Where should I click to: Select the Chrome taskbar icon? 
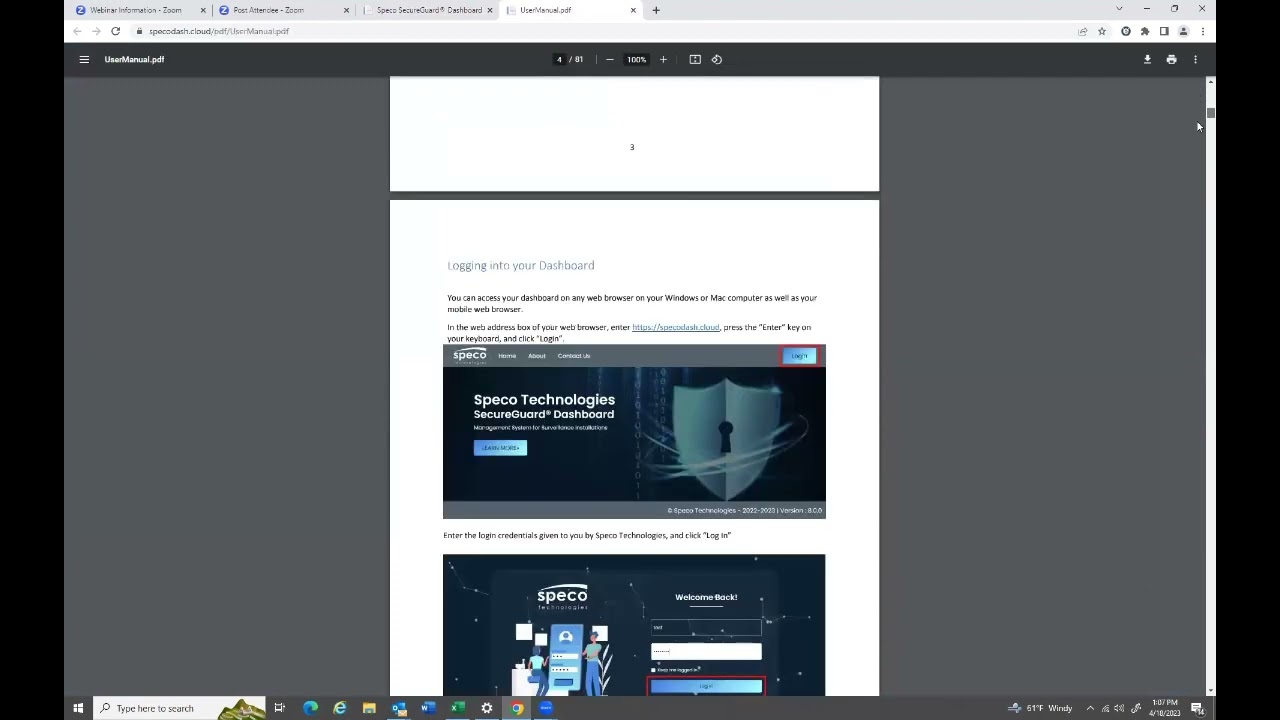517,708
